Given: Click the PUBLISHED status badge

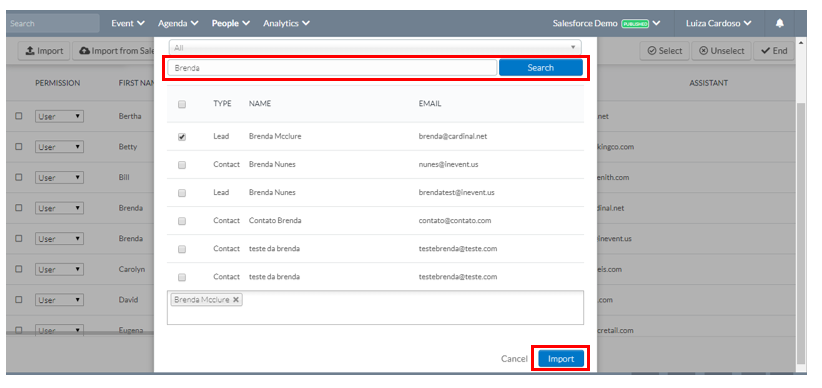Looking at the screenshot, I should coord(635,24).
